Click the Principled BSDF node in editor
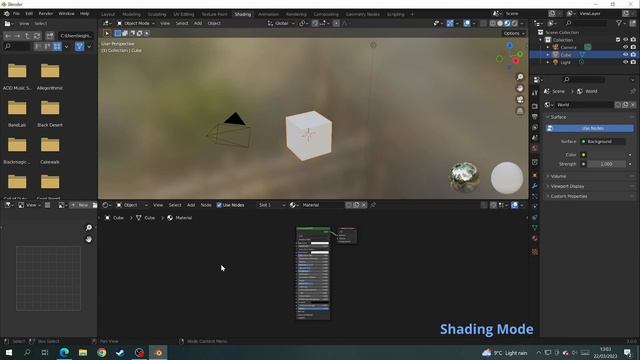 pos(313,273)
